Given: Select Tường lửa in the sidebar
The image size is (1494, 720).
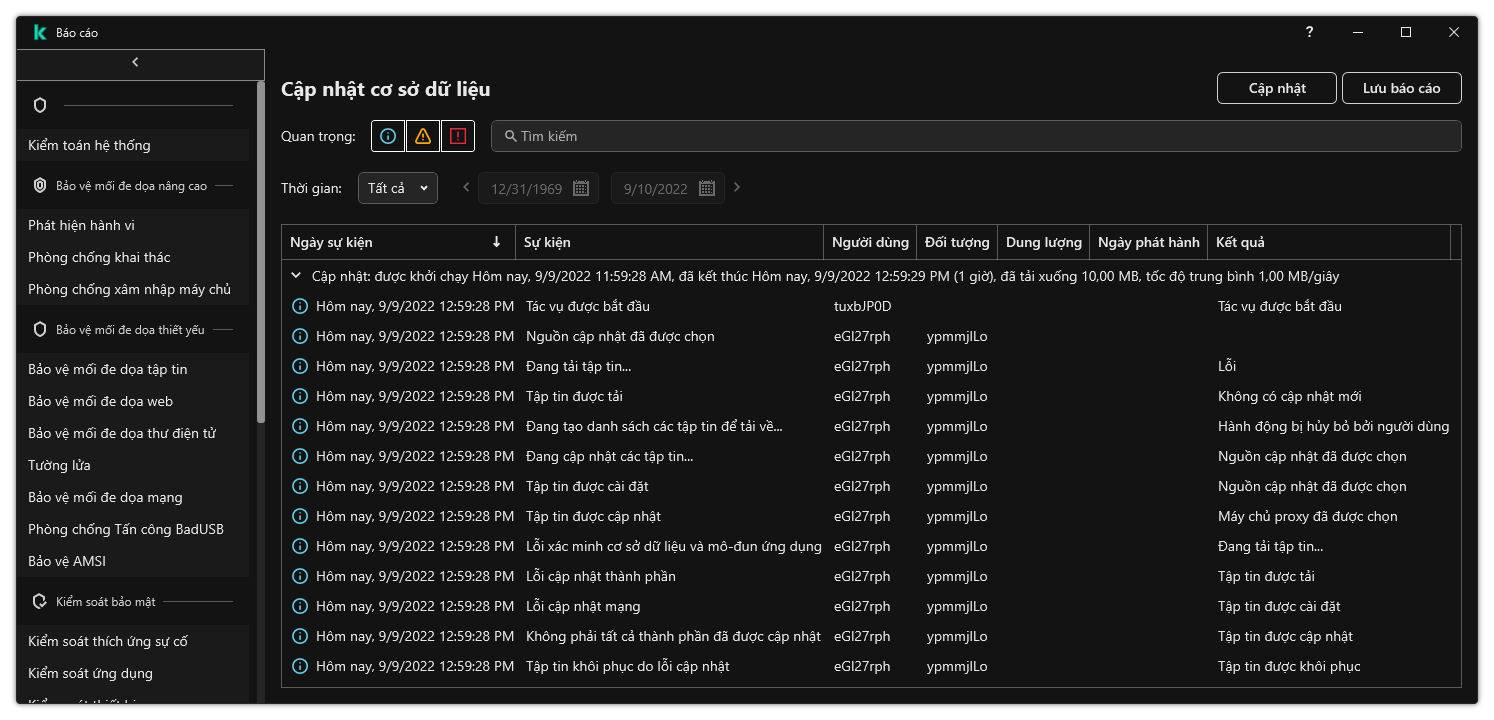Looking at the screenshot, I should pos(60,465).
